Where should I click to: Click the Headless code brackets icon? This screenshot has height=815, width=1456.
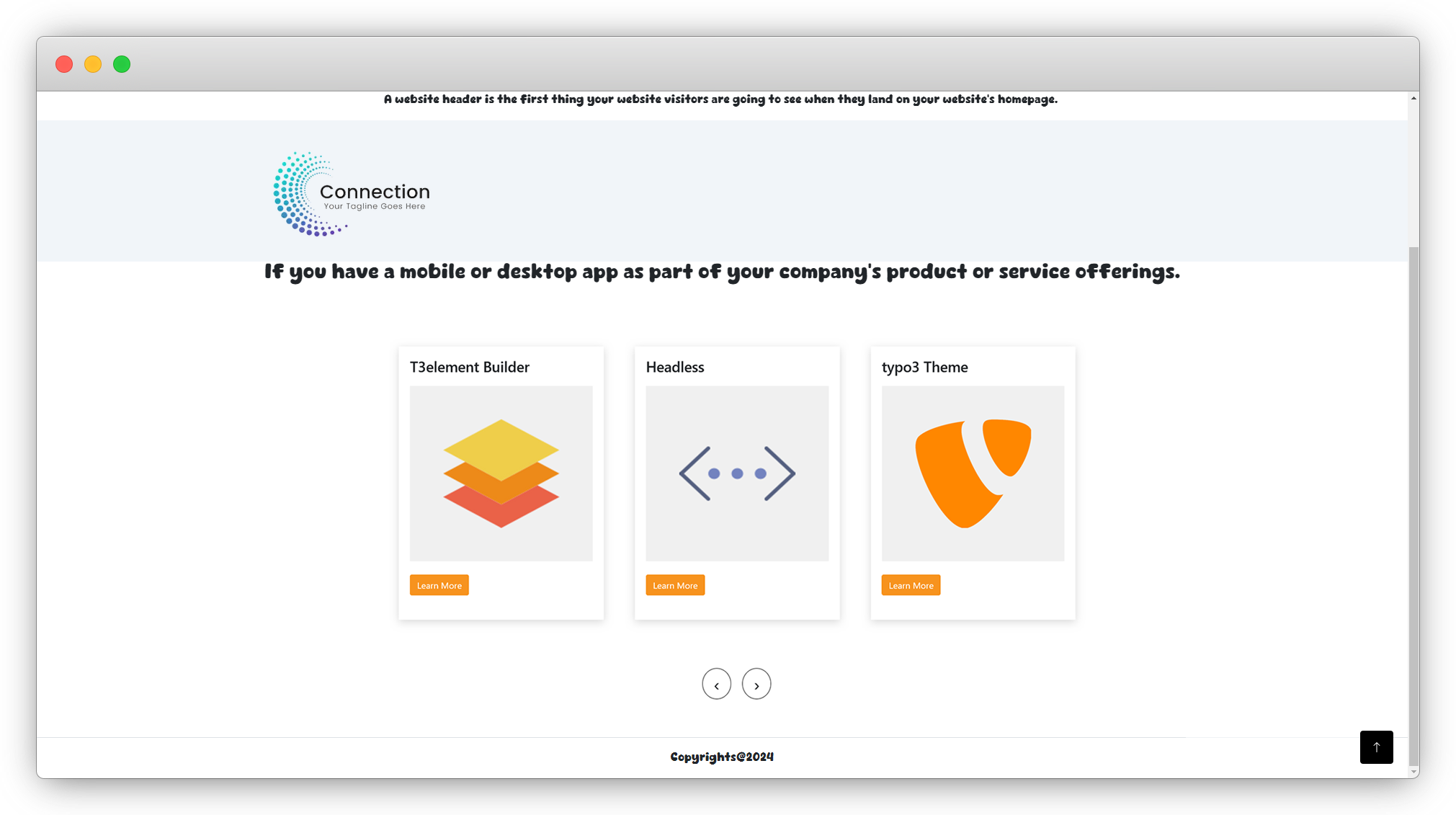point(736,473)
